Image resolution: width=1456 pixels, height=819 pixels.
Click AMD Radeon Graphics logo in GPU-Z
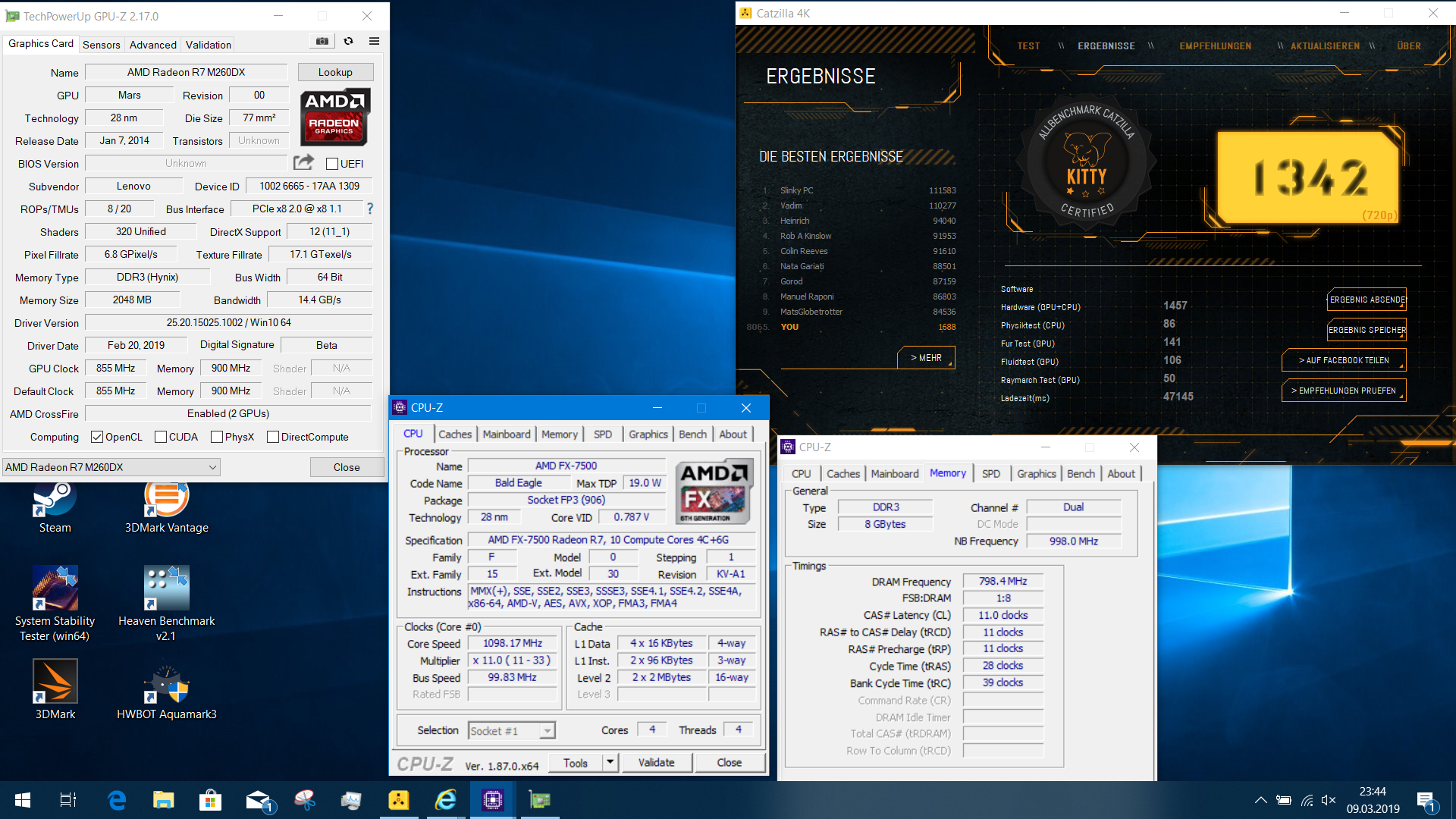tap(334, 117)
